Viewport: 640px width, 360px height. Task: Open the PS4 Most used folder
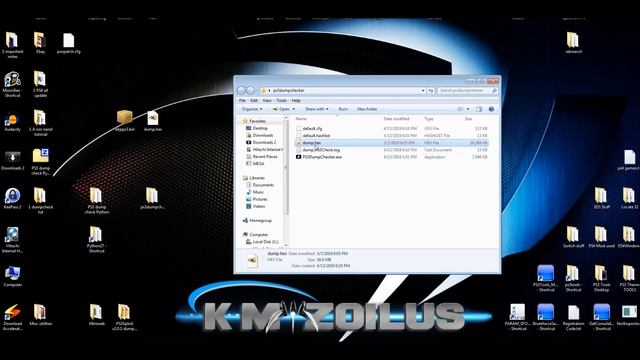click(601, 238)
